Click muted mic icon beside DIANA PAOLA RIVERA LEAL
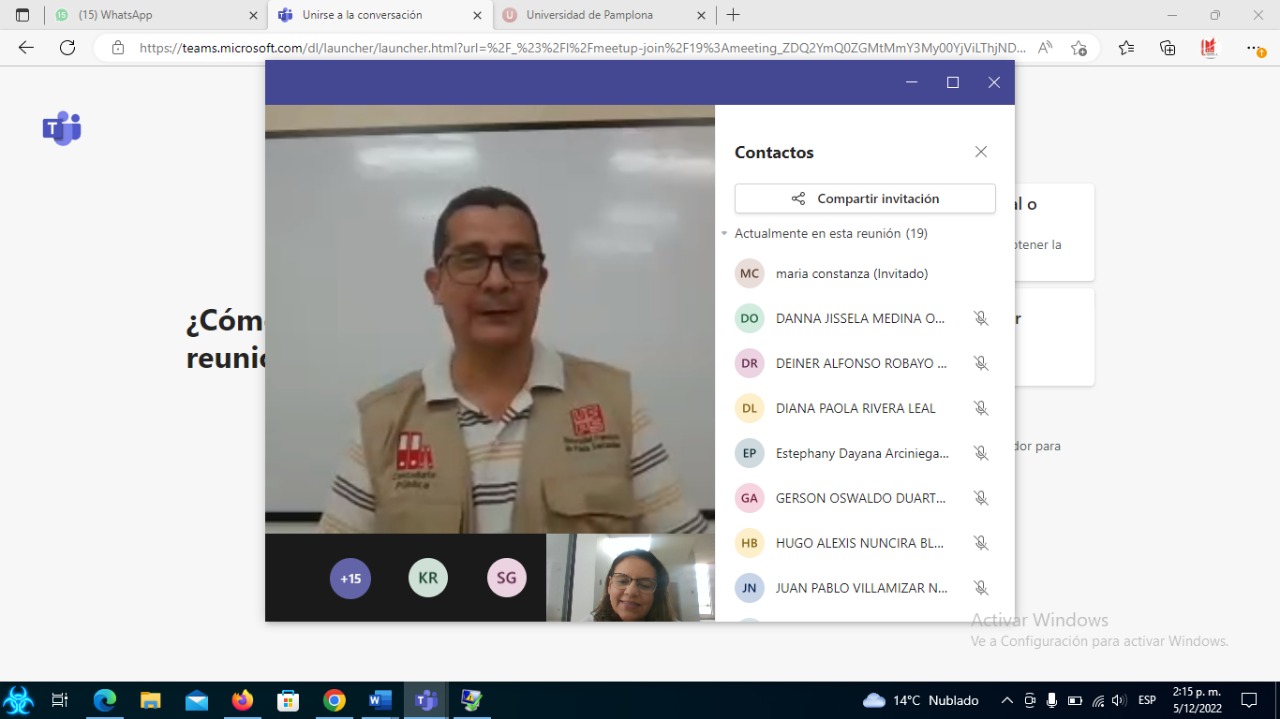Screen dimensions: 1280x719 coord(980,408)
